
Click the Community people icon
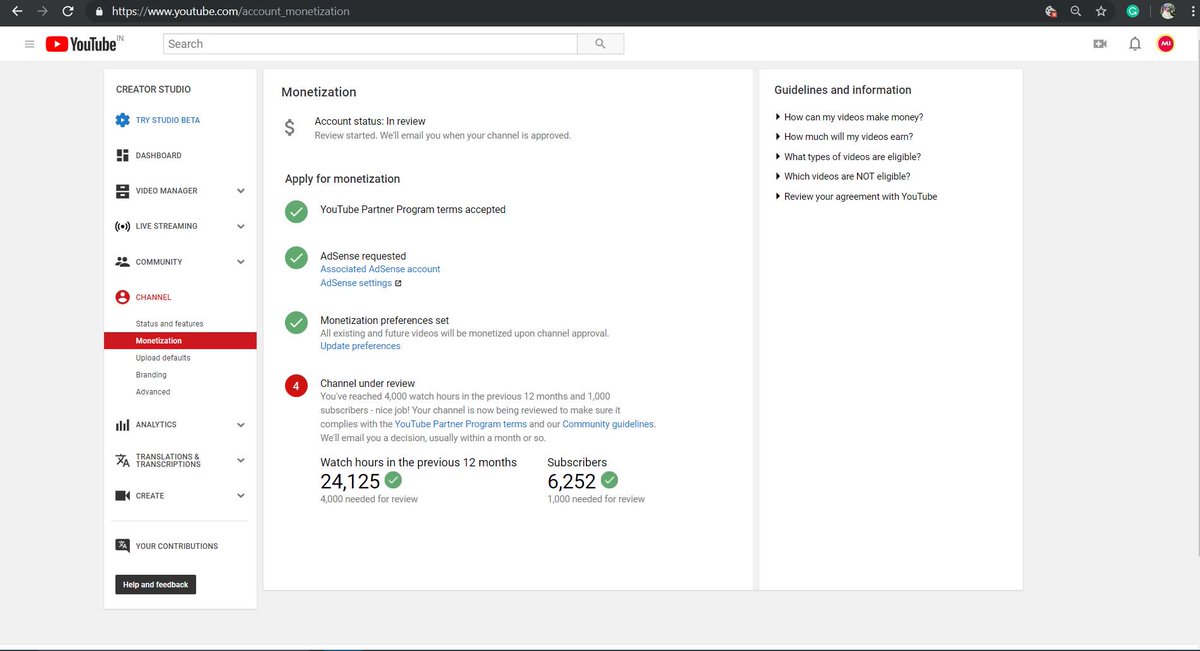[122, 262]
